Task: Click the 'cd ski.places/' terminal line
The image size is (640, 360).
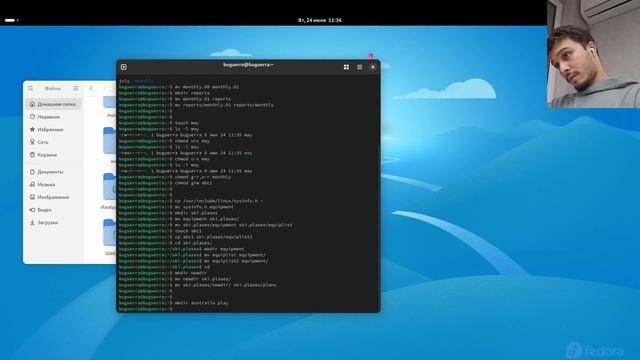Action: (165, 243)
